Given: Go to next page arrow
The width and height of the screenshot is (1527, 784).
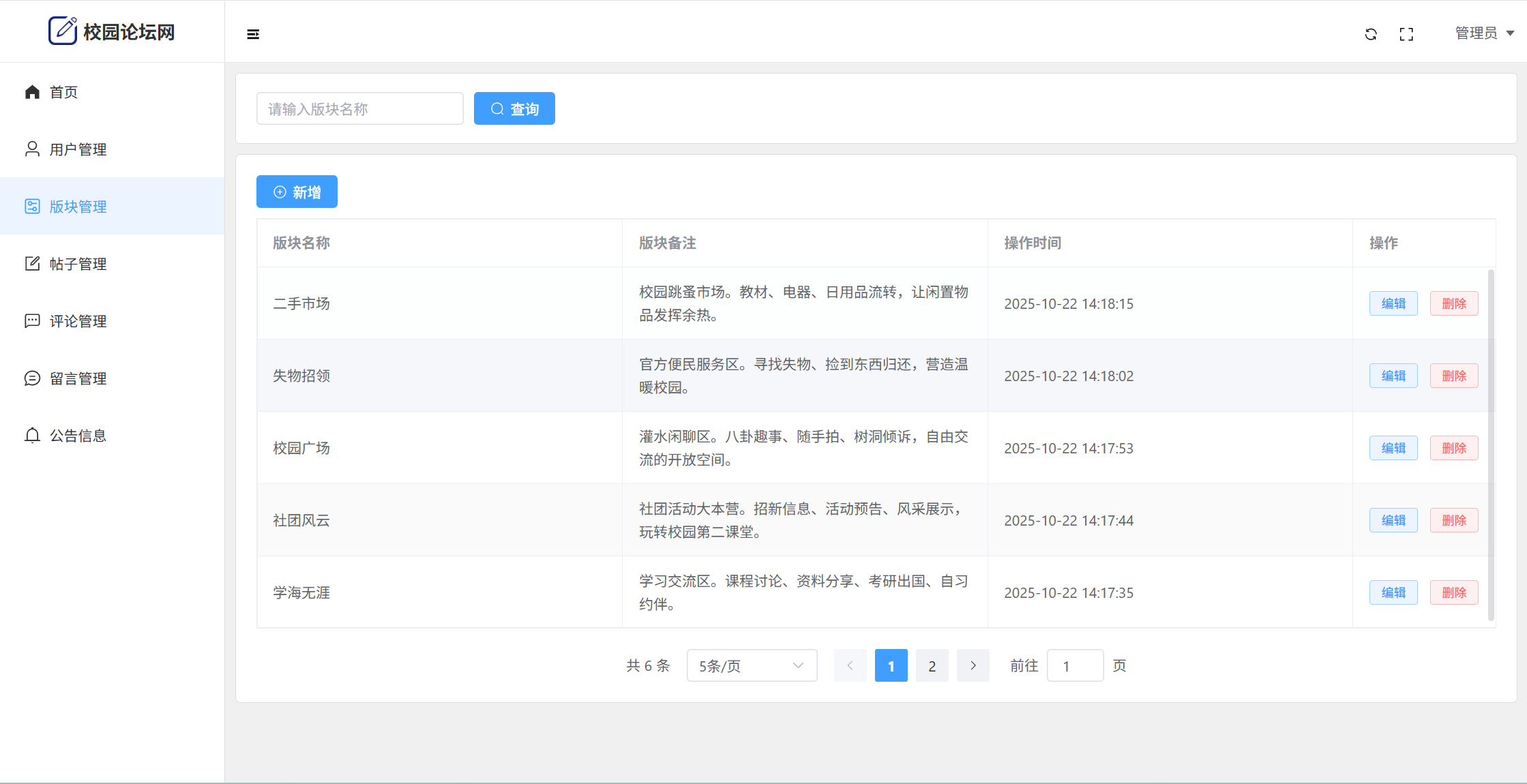Looking at the screenshot, I should click(973, 665).
